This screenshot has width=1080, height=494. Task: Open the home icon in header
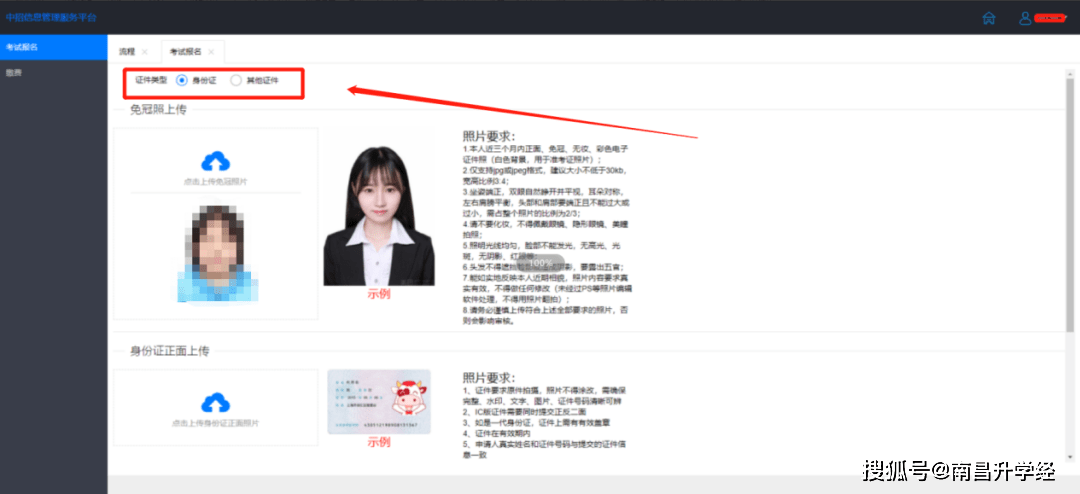(989, 18)
